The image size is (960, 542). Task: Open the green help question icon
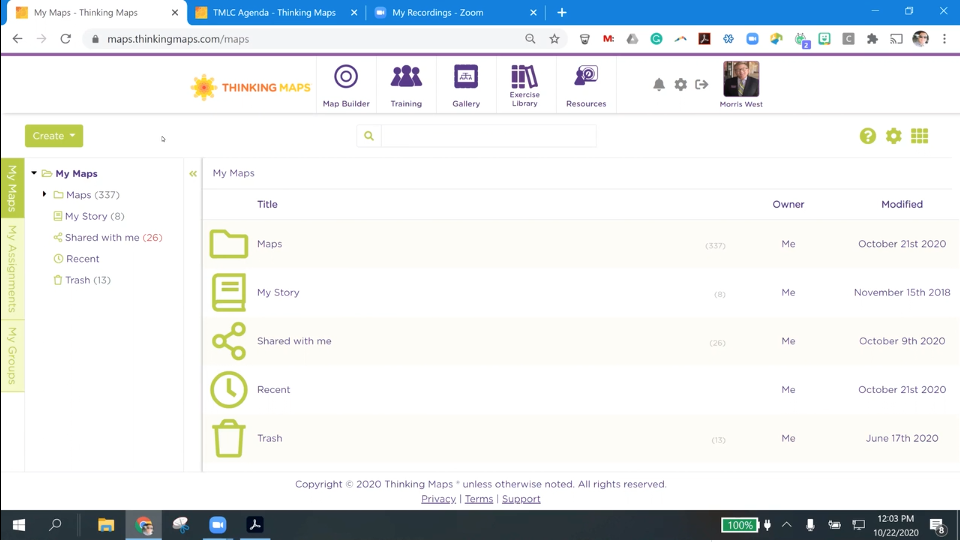[x=868, y=136]
